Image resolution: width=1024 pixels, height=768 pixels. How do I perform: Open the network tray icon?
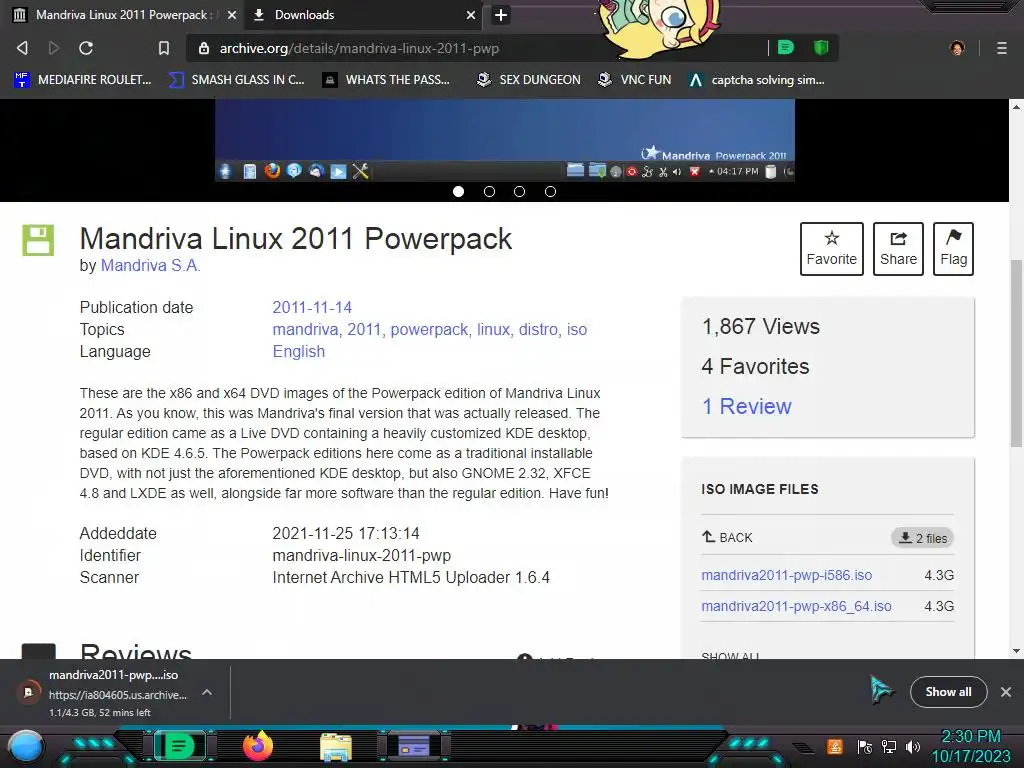[889, 746]
